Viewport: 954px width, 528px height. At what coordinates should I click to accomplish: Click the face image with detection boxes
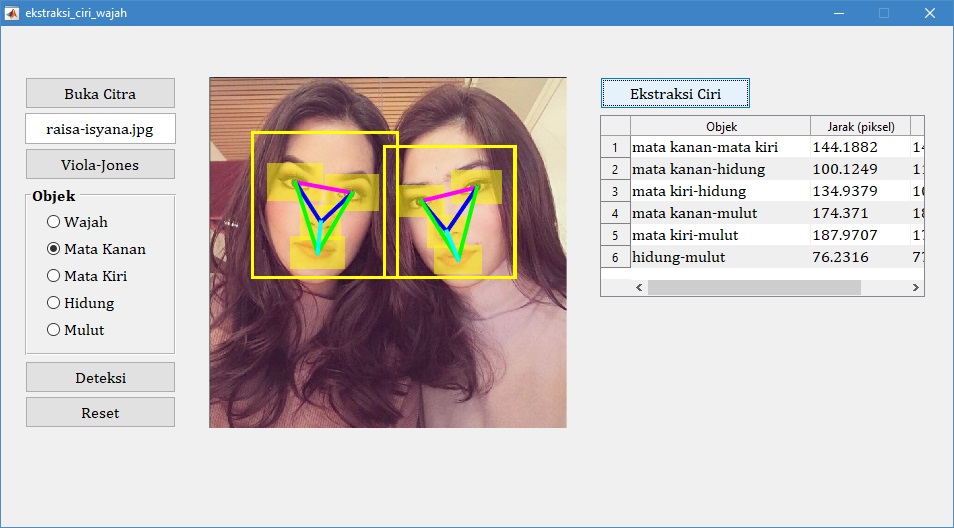[x=387, y=253]
